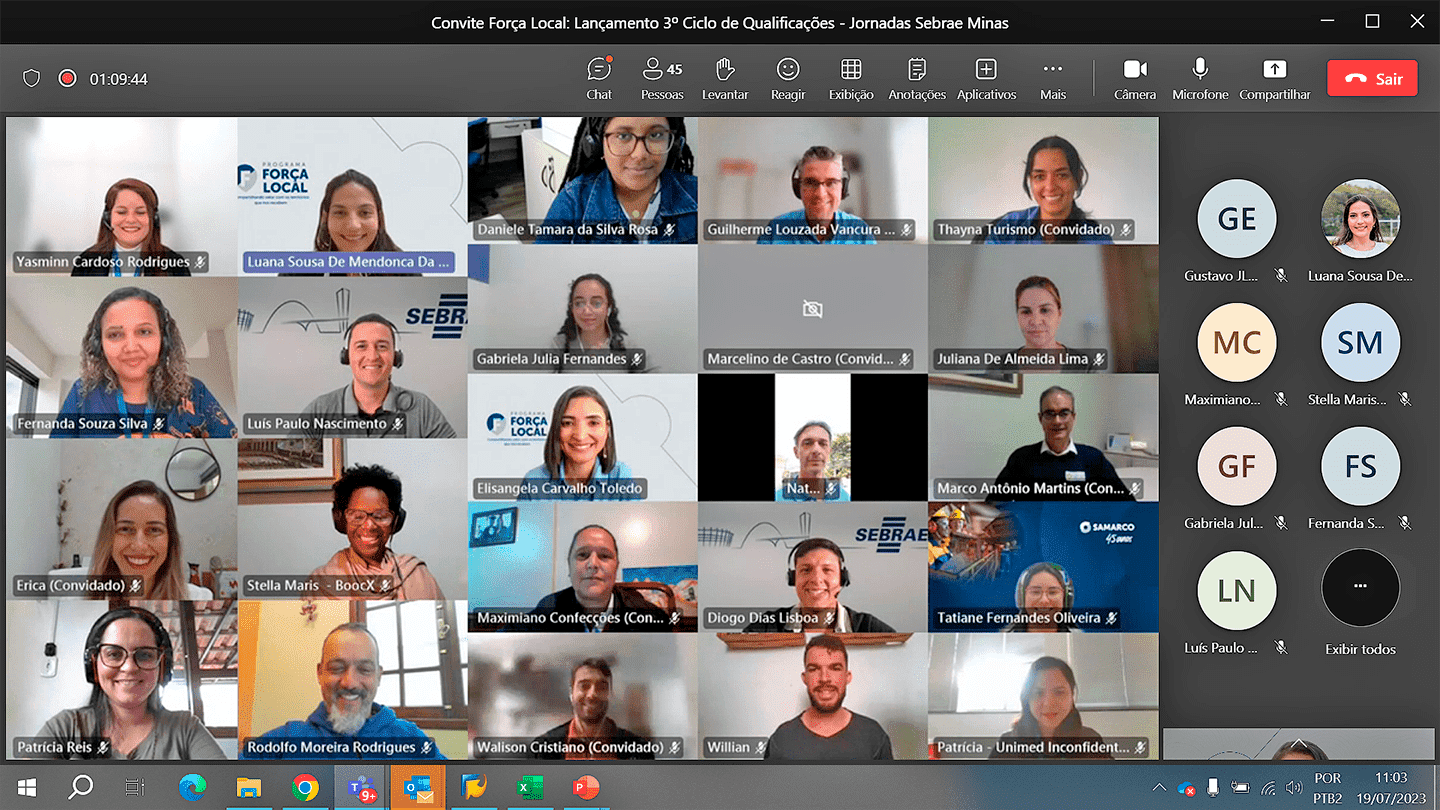Image resolution: width=1440 pixels, height=810 pixels.
Task: Show the Pessoas participants list
Action: (x=662, y=78)
